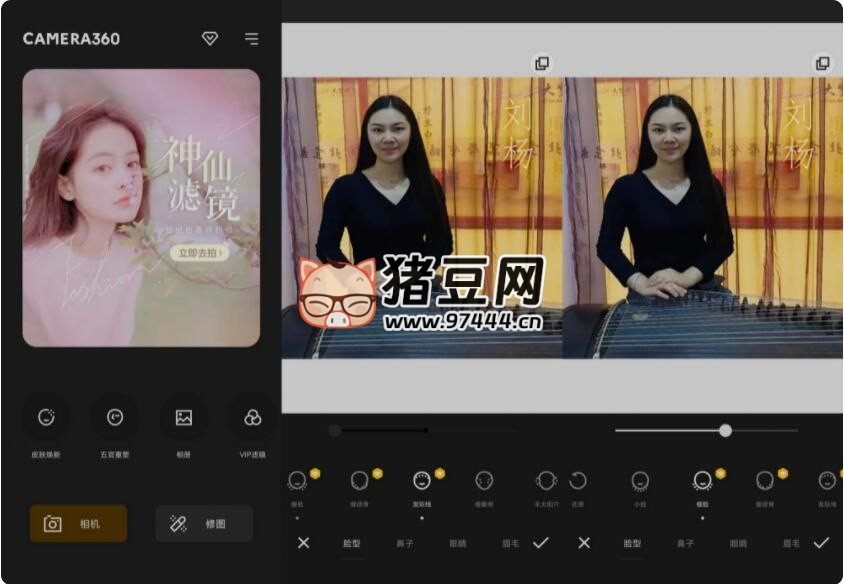Click compare icon above the left edited photo
The height and width of the screenshot is (584, 844).
tap(542, 63)
